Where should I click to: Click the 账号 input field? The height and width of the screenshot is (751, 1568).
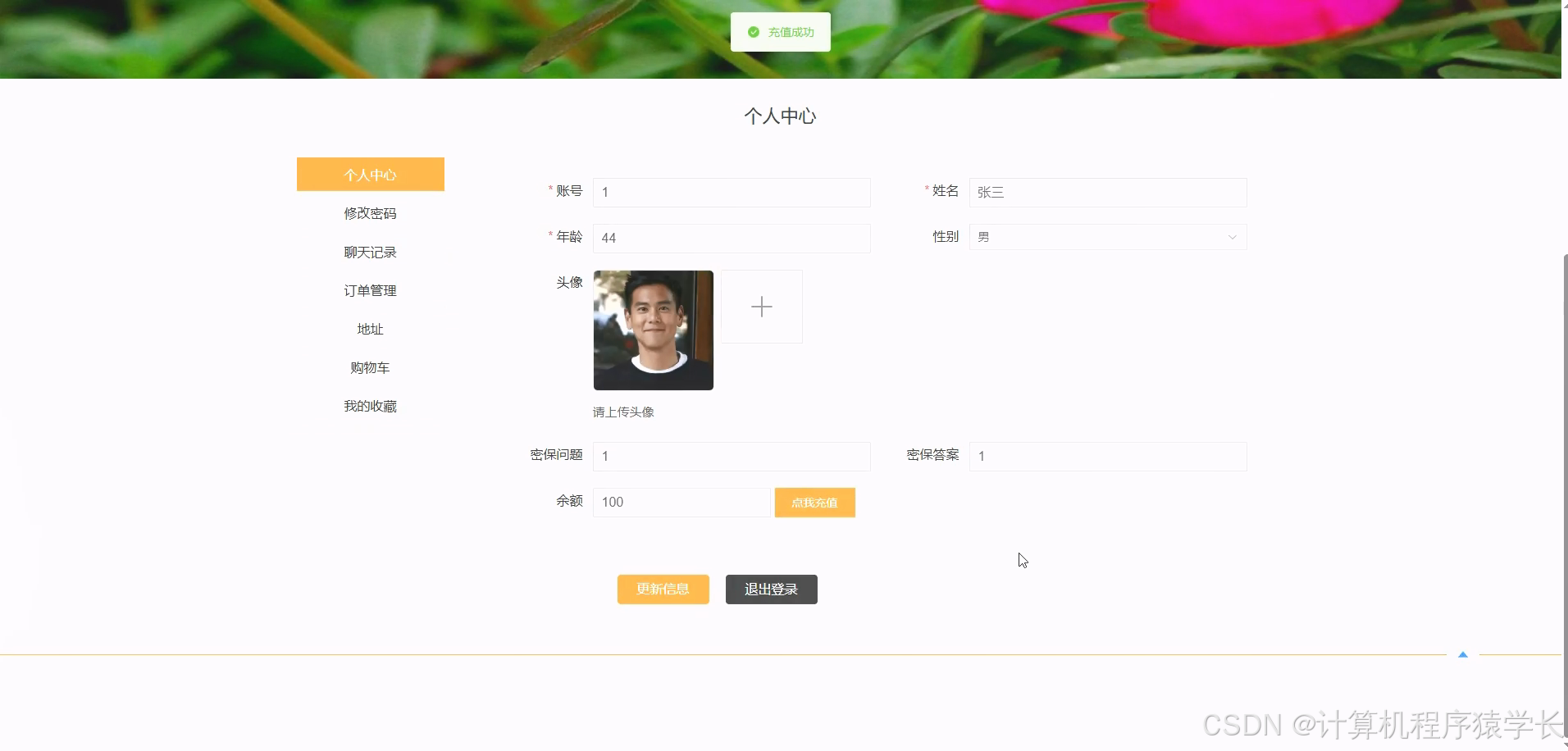[731, 192]
